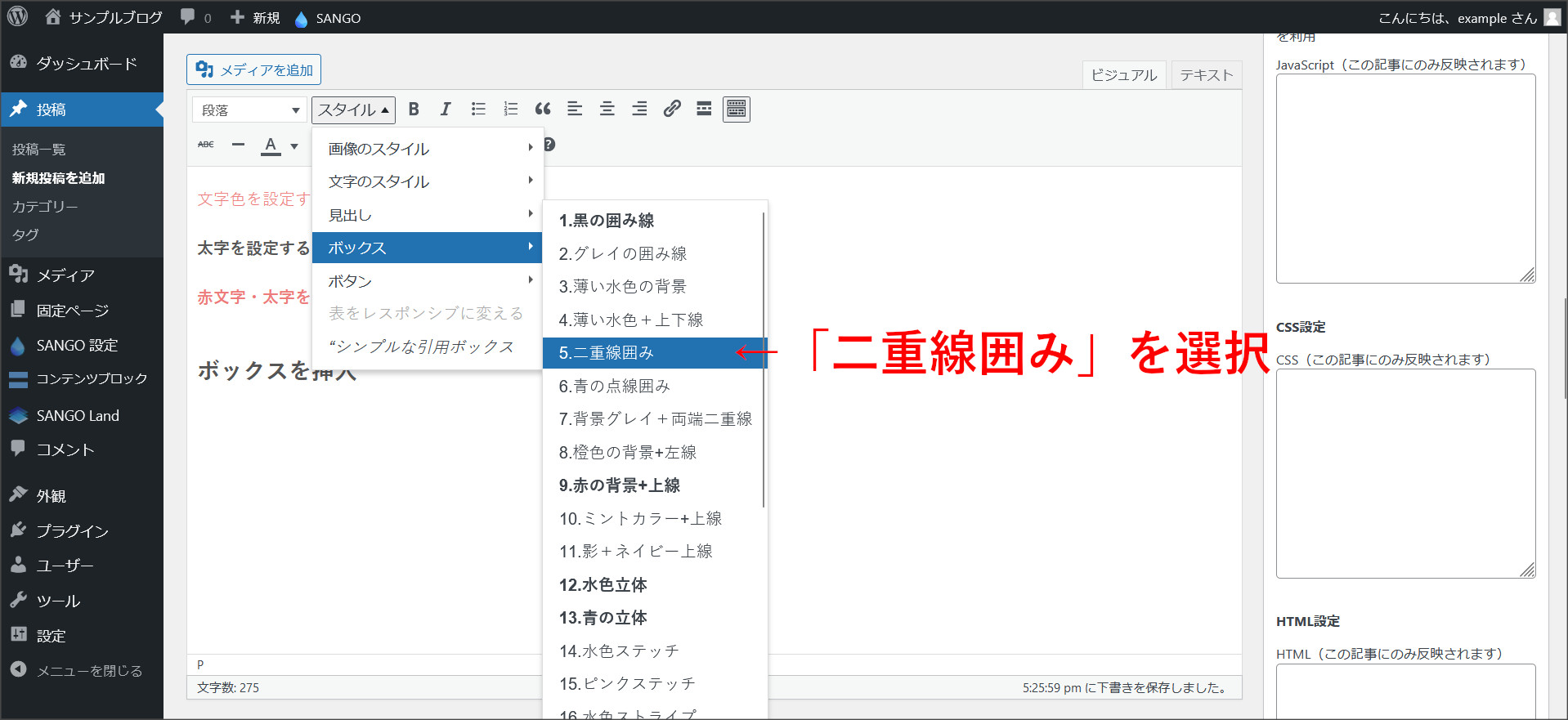Insert a bulleted list
The height and width of the screenshot is (720, 1568).
pyautogui.click(x=478, y=110)
